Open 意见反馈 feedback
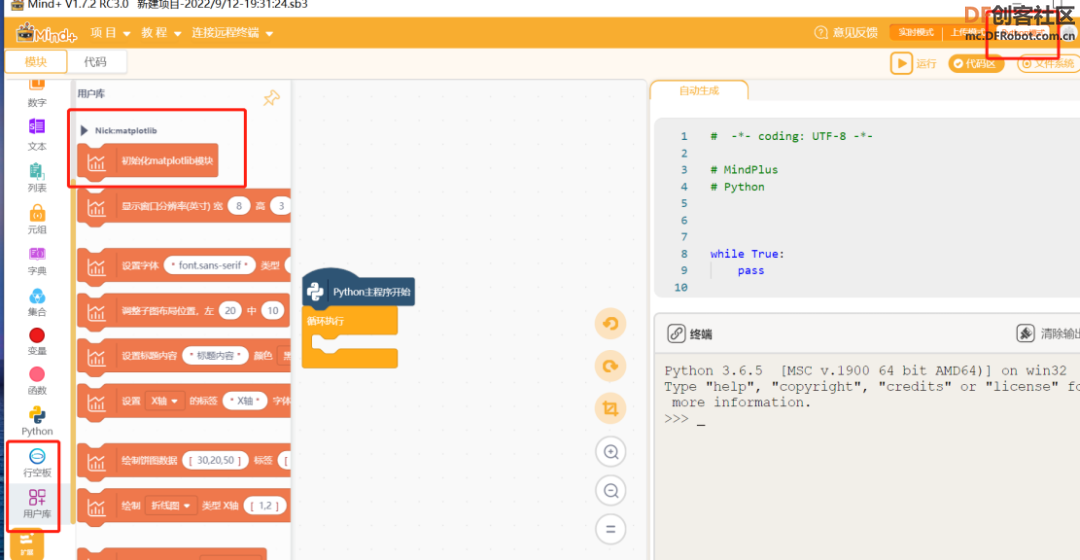 846,32
